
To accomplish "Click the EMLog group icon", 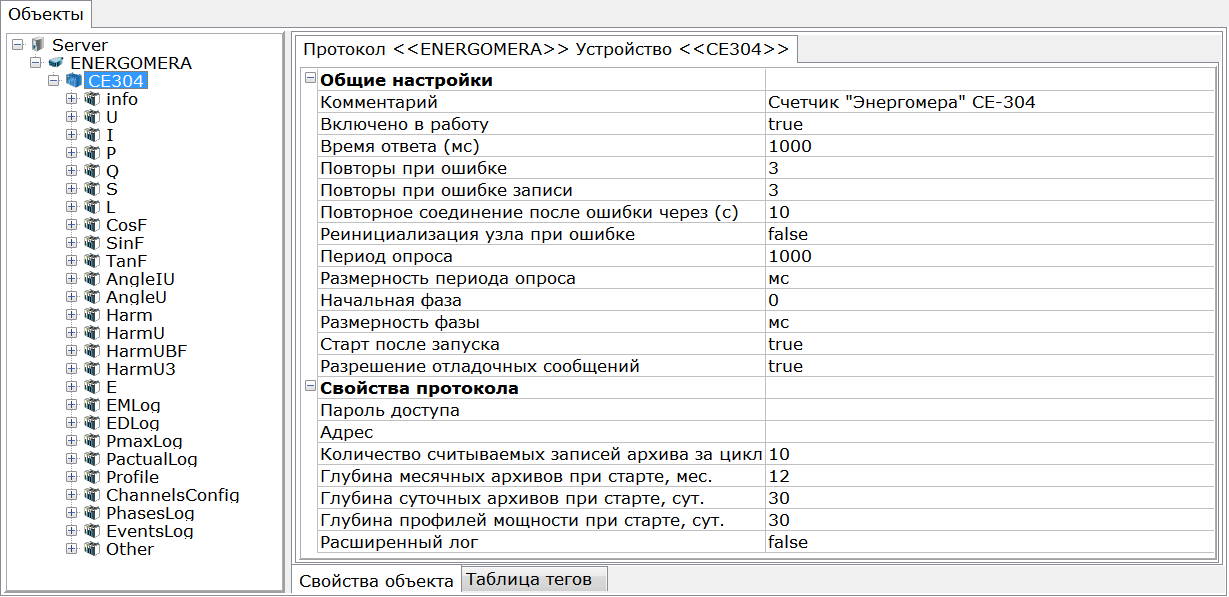I will click(x=92, y=405).
